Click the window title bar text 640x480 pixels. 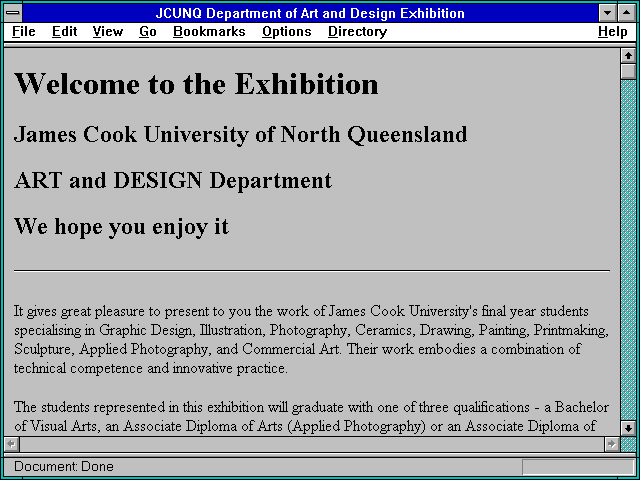[x=310, y=13]
